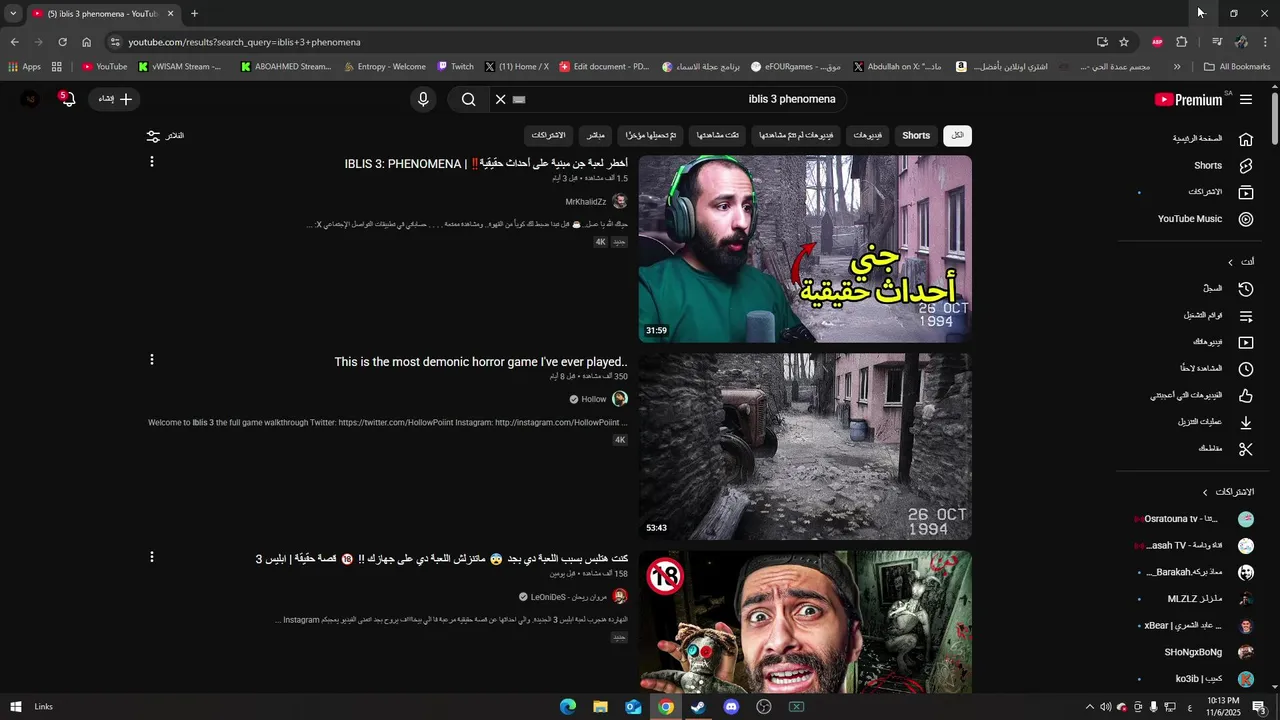Open the Chrome extensions puzzle icon
Image resolution: width=1280 pixels, height=720 pixels.
click(1182, 42)
